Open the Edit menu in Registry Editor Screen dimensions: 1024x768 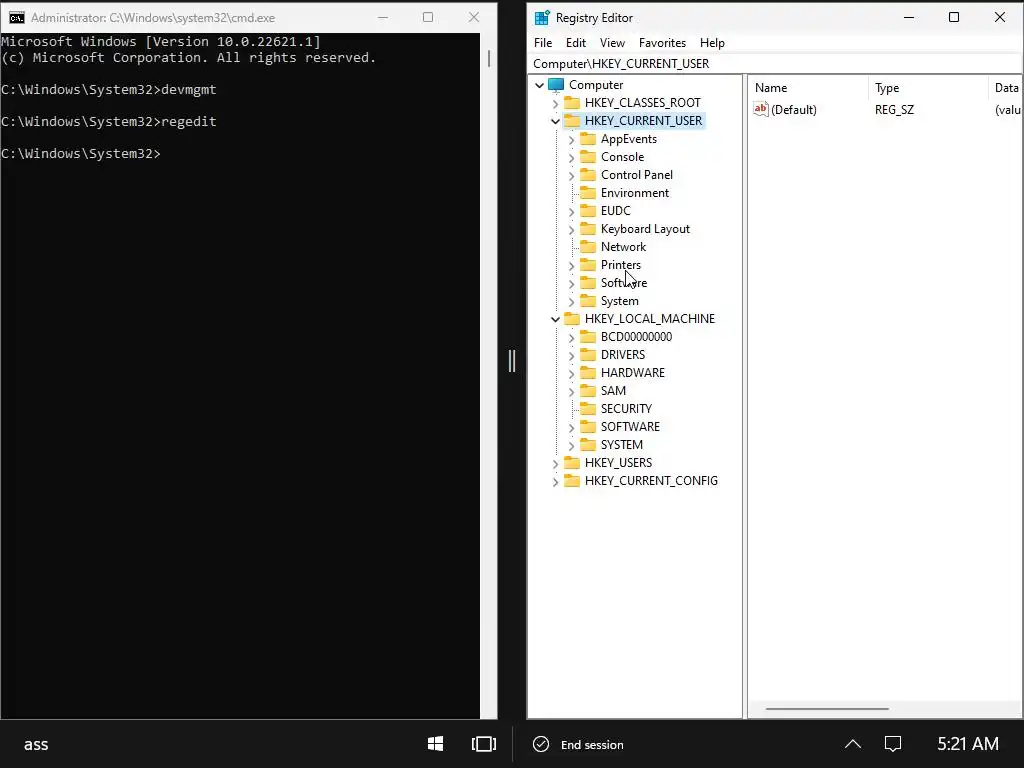click(x=575, y=42)
